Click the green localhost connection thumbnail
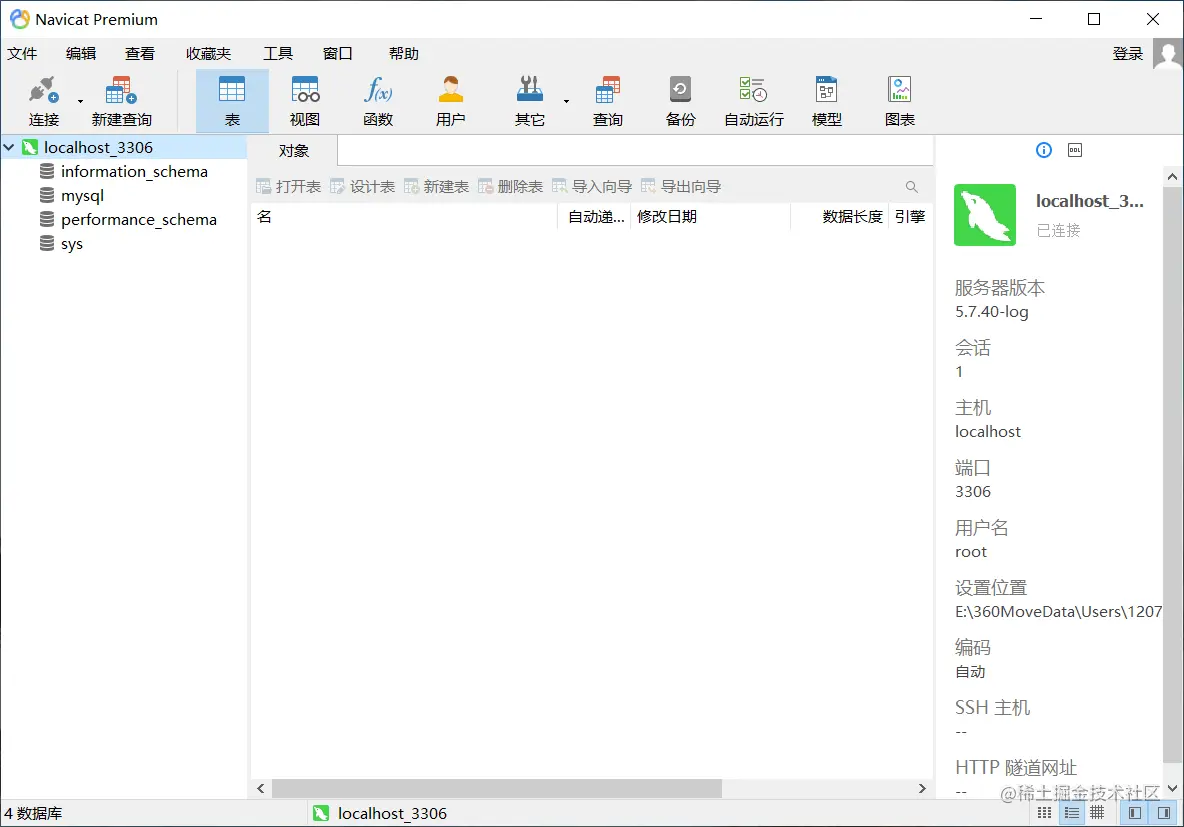 [985, 214]
